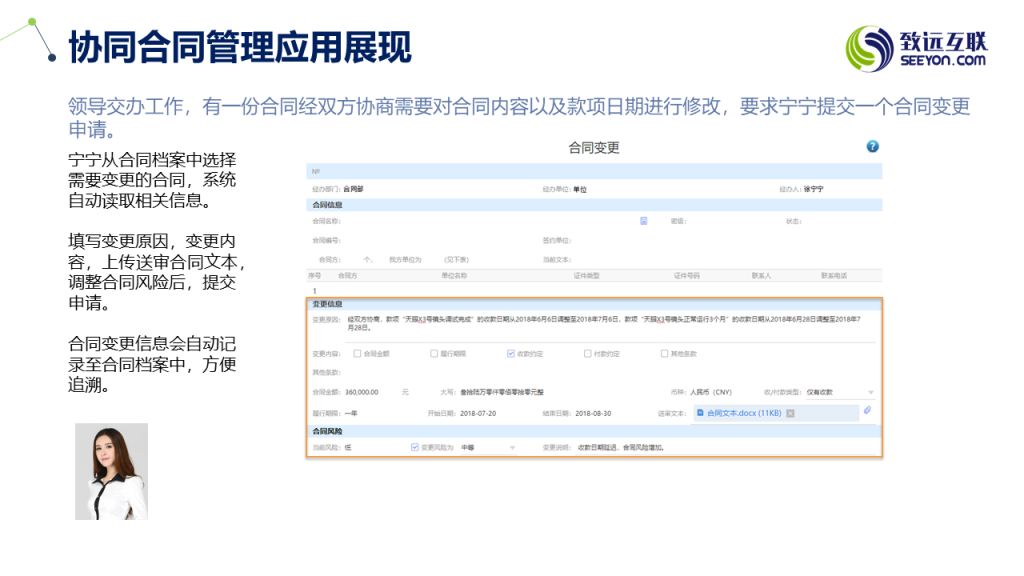
Task: Click the Word document icon before 合同文本.docx
Action: coord(700,413)
